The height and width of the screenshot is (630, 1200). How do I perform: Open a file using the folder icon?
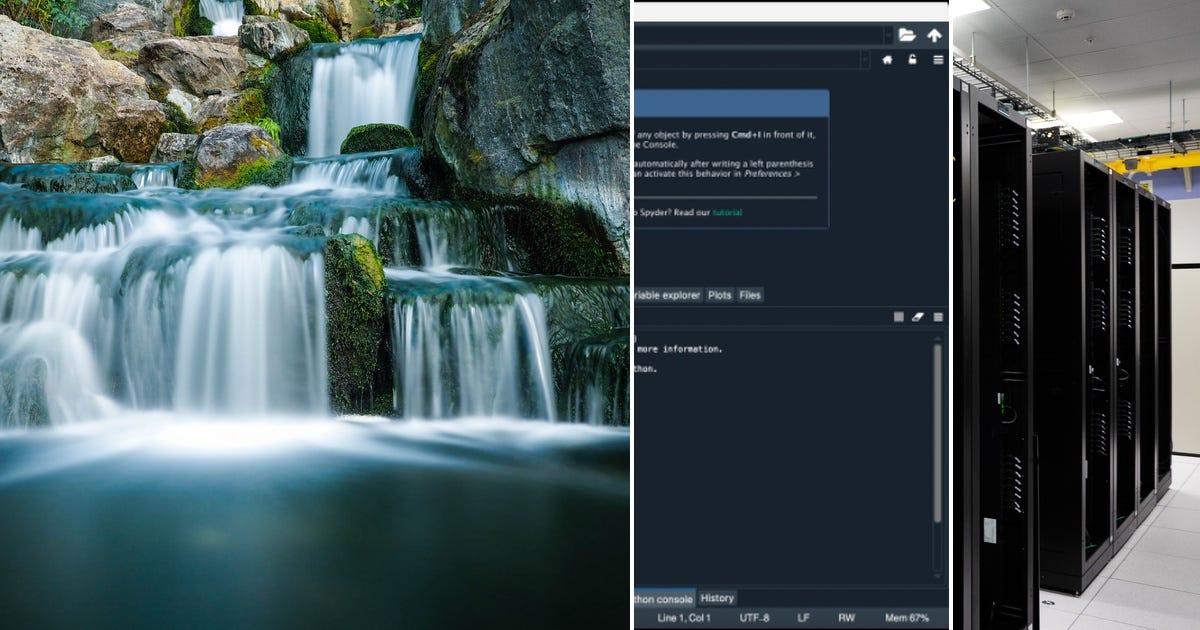[905, 33]
